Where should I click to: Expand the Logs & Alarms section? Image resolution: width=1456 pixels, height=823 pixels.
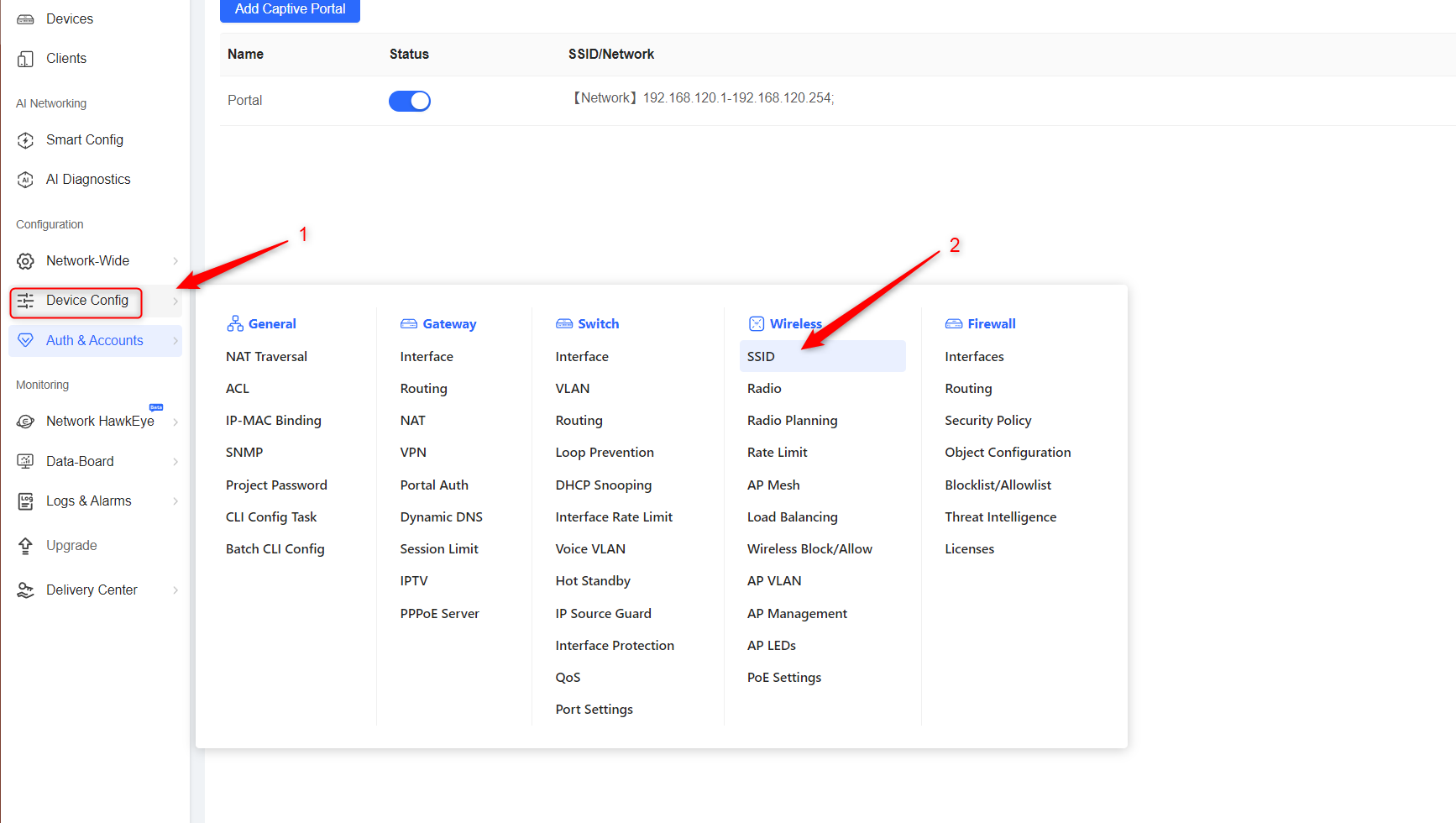[x=175, y=501]
